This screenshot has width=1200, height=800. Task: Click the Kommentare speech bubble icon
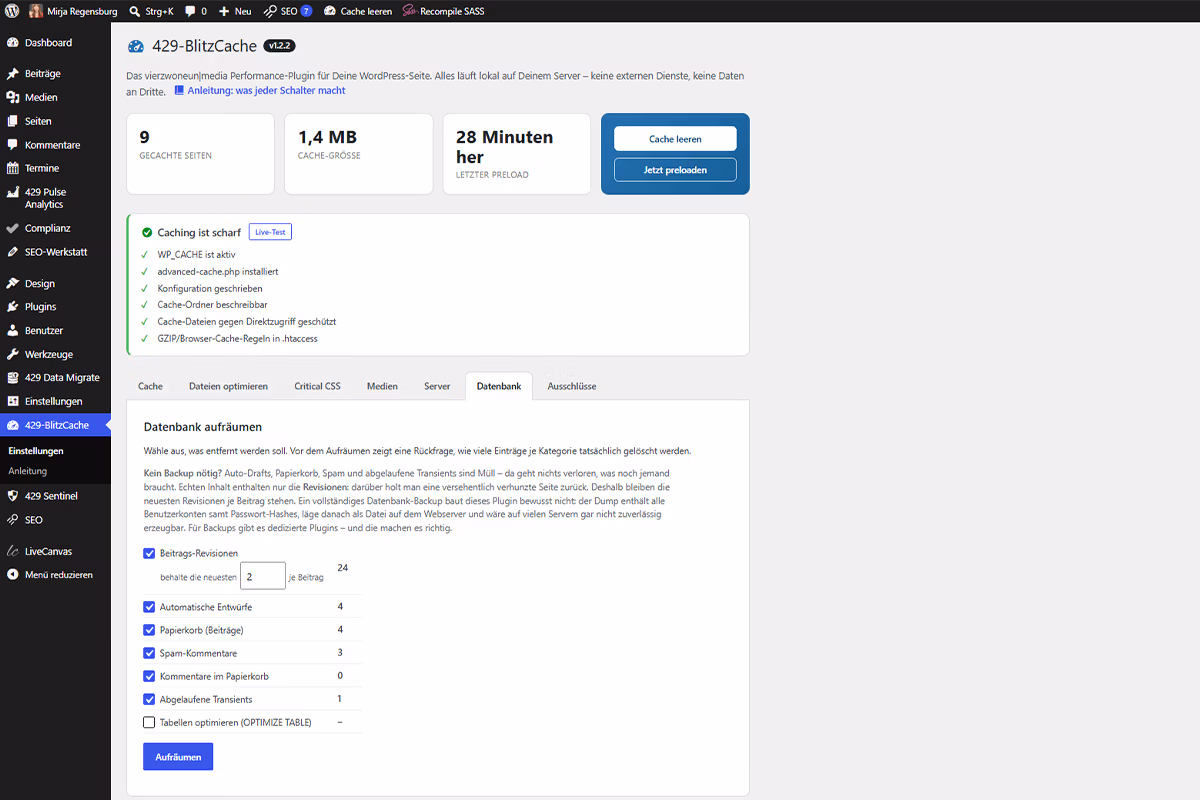click(x=13, y=145)
